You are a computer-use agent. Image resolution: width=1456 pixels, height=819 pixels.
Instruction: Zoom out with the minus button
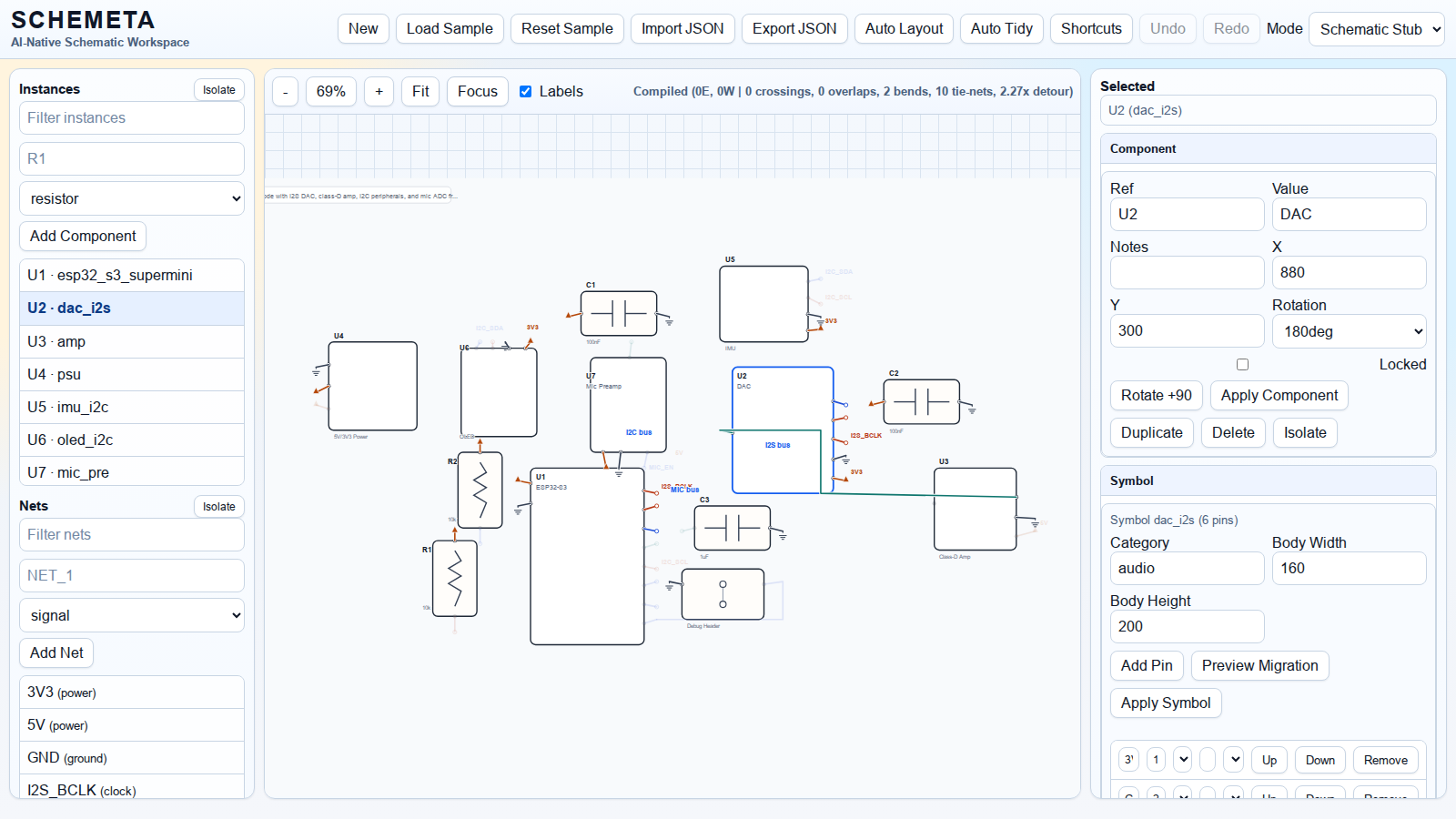tap(286, 92)
